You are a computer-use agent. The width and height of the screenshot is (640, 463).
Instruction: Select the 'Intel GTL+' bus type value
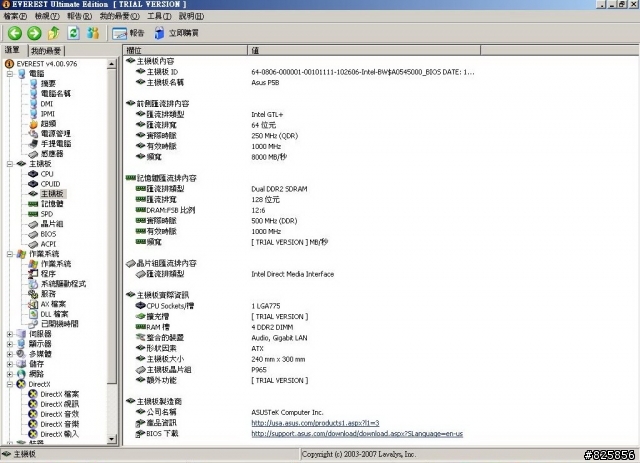pyautogui.click(x=267, y=114)
